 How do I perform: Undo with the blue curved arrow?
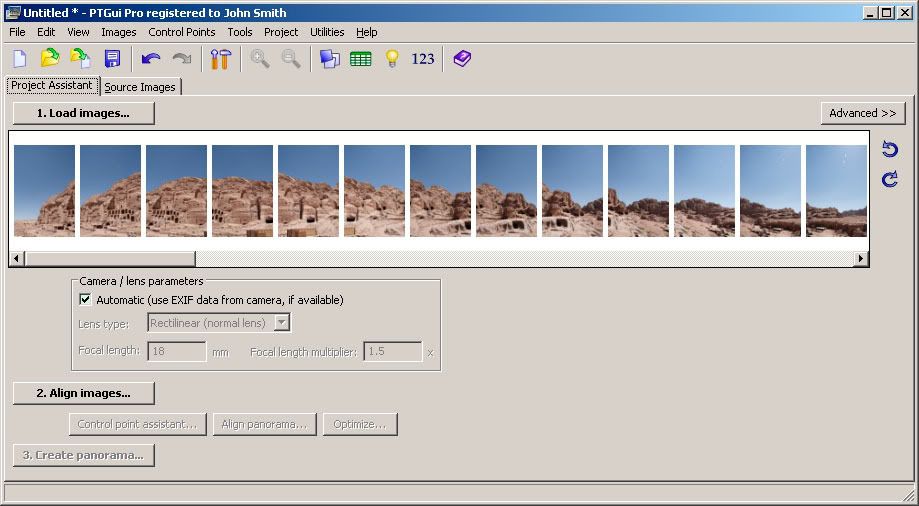point(151,59)
